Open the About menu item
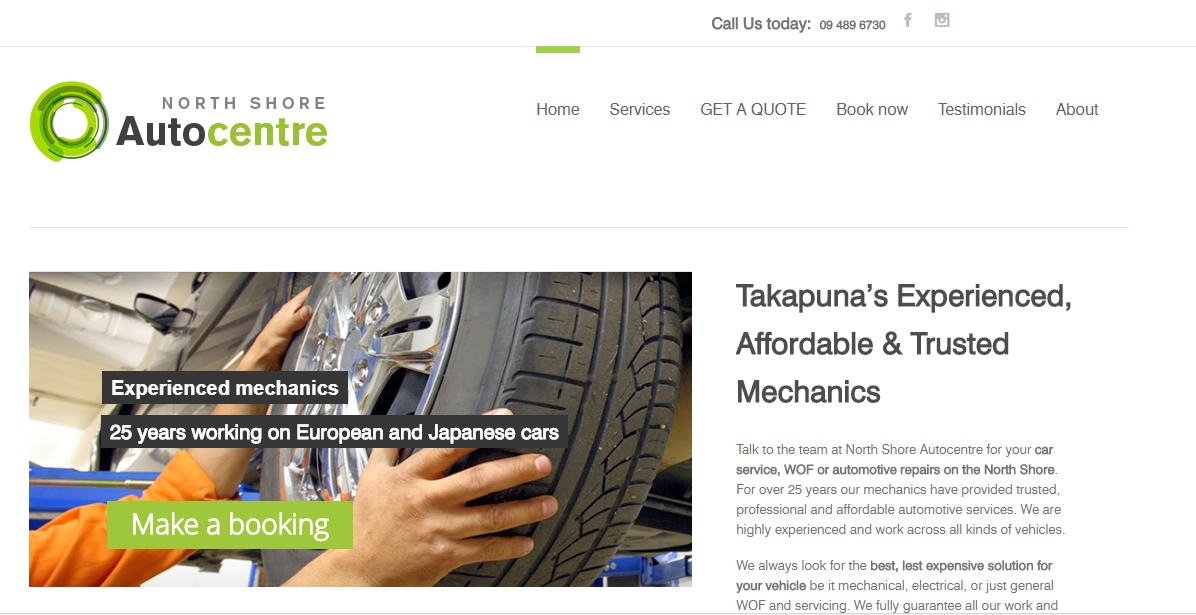This screenshot has height=615, width=1196. pos(1077,109)
